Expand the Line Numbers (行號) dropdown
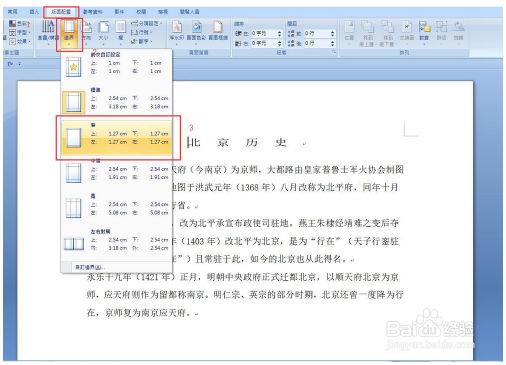 (142, 32)
